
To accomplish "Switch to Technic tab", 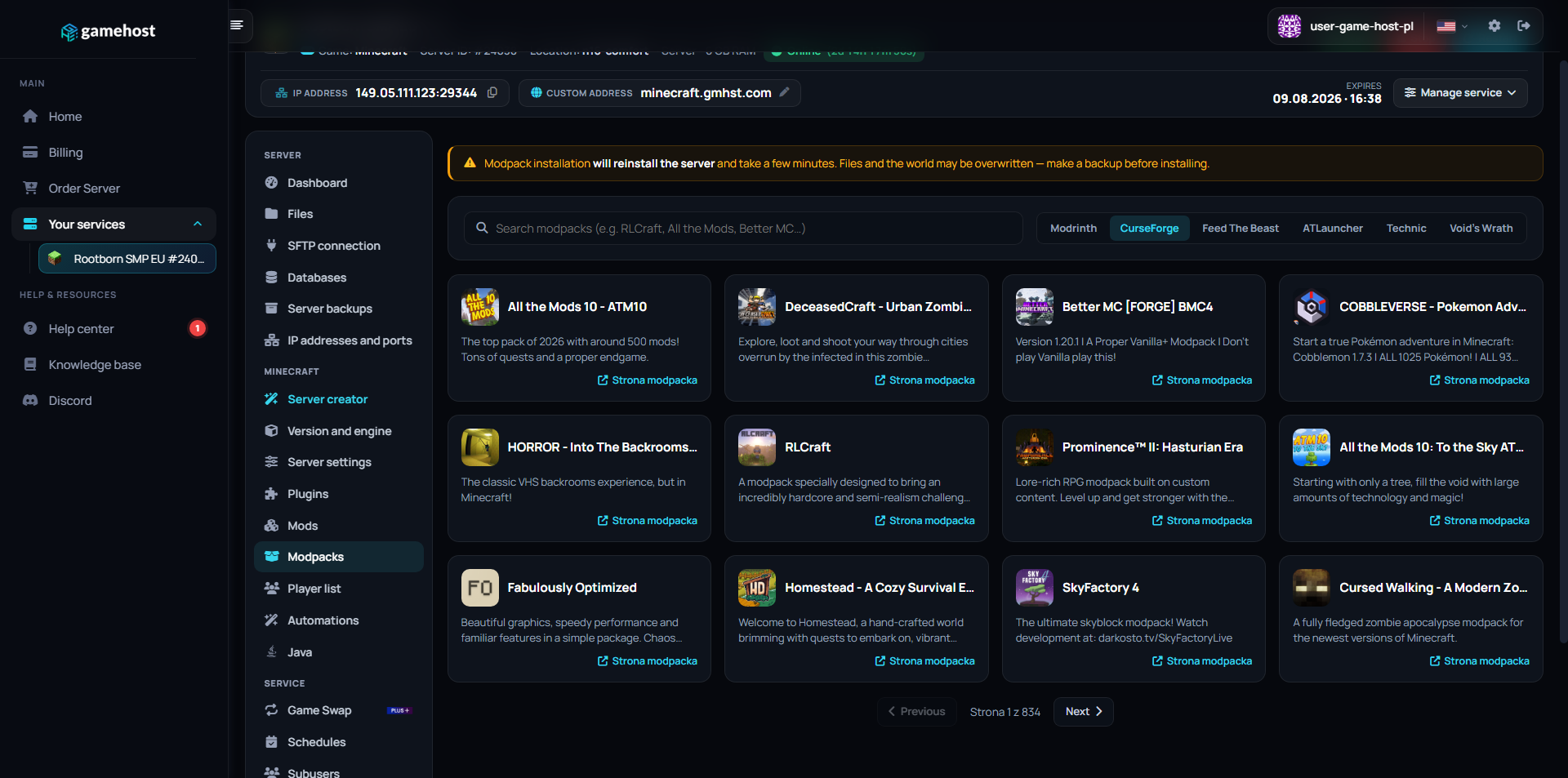I will click(1406, 229).
